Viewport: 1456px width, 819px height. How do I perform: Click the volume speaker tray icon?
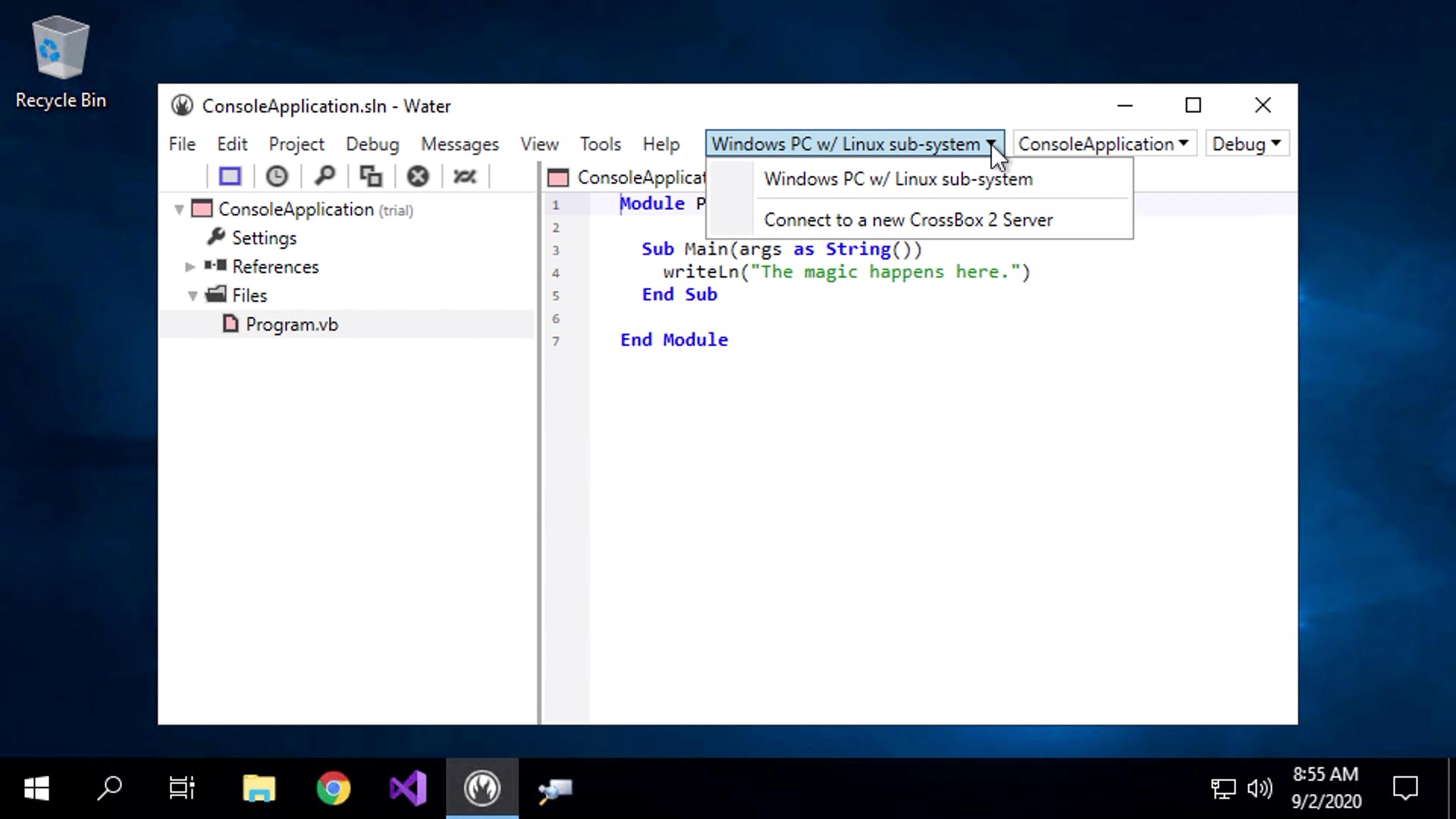click(1260, 789)
